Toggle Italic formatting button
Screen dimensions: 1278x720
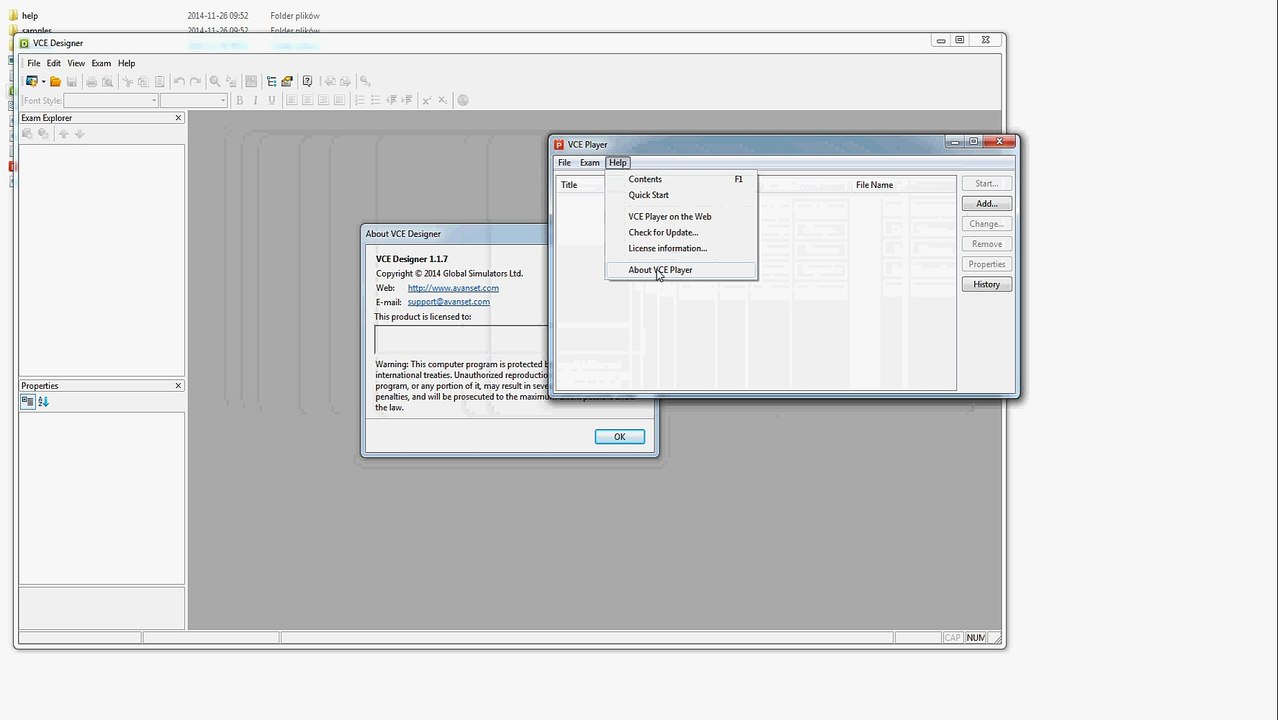pyautogui.click(x=255, y=100)
